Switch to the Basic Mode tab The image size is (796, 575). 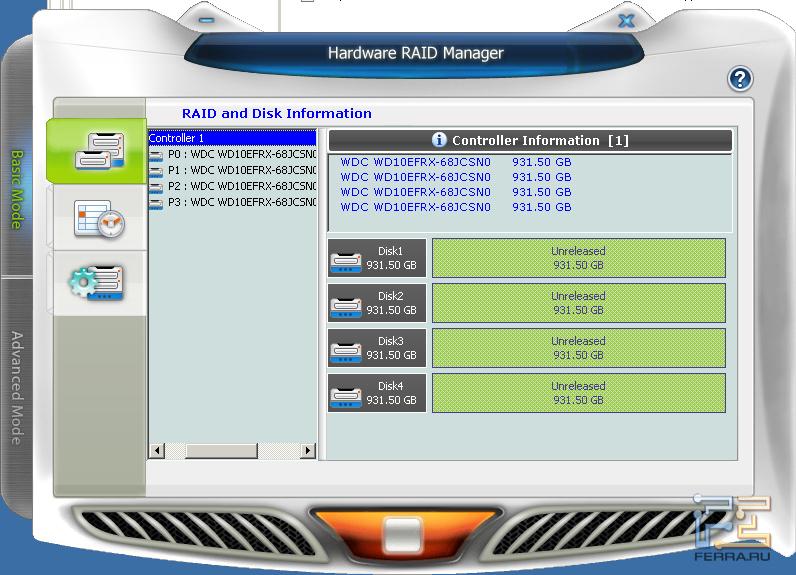coord(17,189)
